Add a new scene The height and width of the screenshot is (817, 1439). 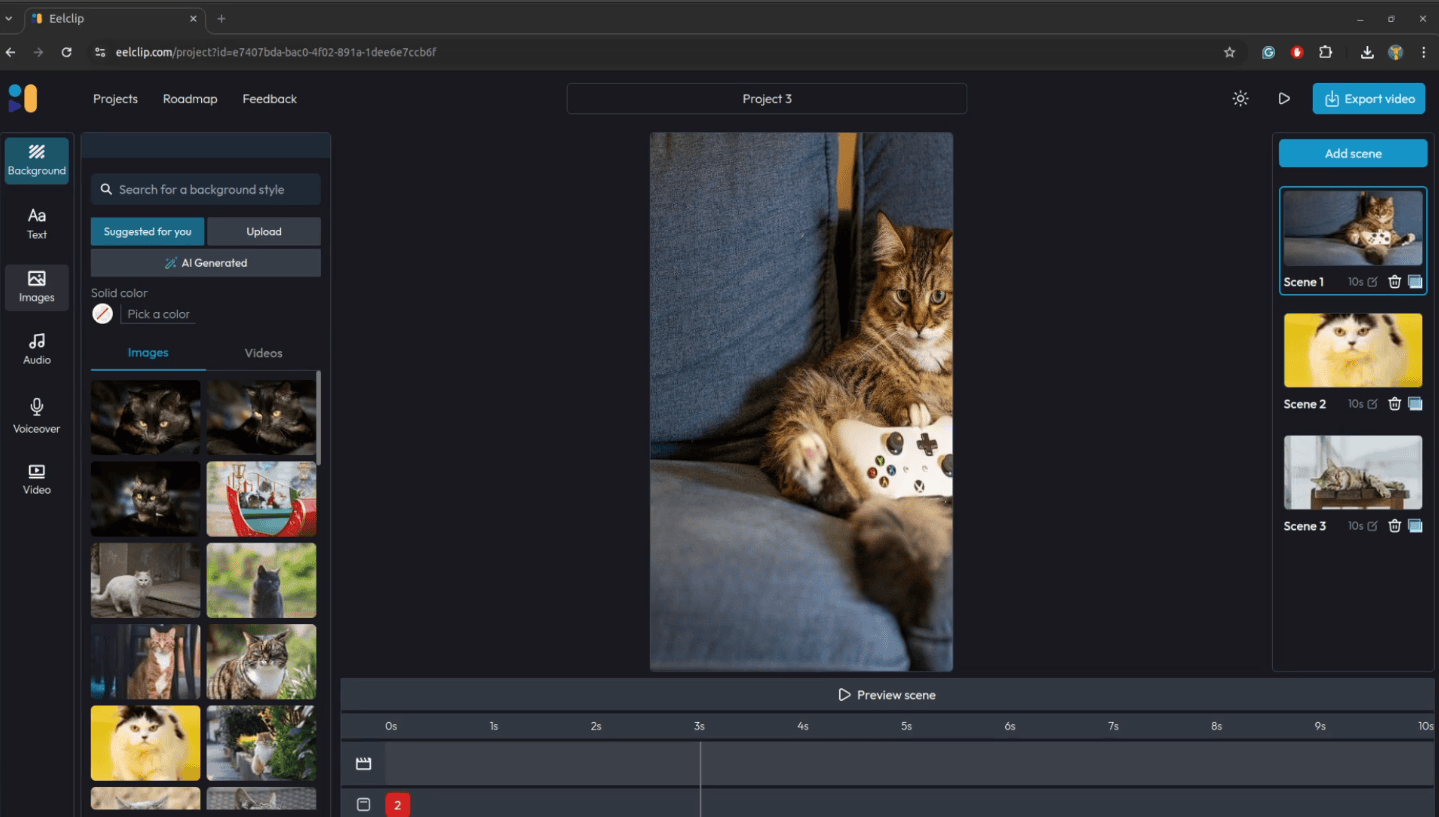(x=1352, y=153)
